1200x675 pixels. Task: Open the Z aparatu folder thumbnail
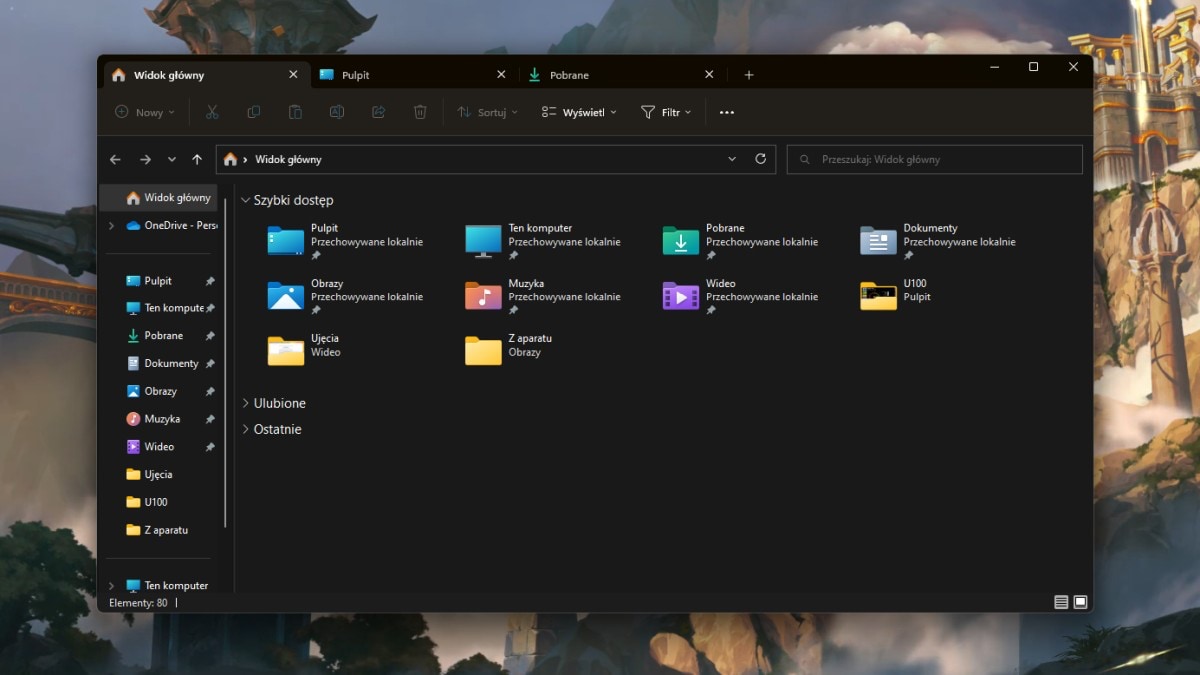(483, 350)
